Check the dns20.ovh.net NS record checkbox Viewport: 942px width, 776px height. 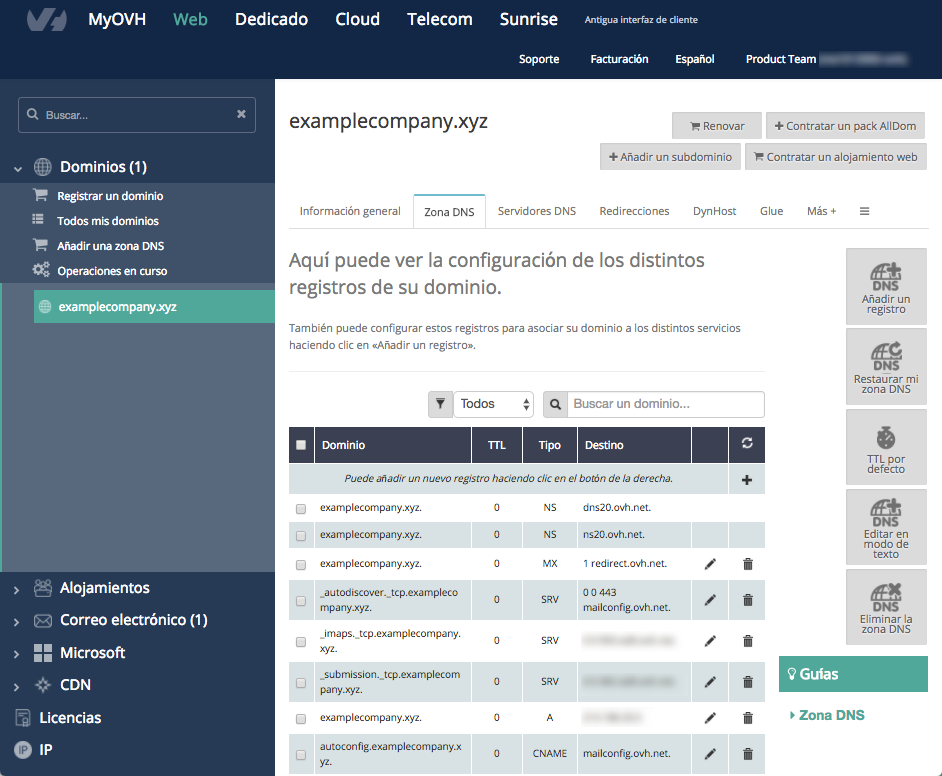pos(301,509)
